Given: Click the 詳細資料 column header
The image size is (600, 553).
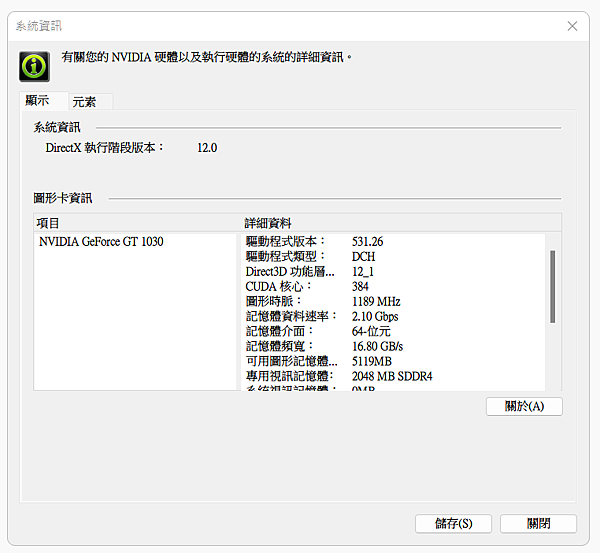Looking at the screenshot, I should point(268,223).
